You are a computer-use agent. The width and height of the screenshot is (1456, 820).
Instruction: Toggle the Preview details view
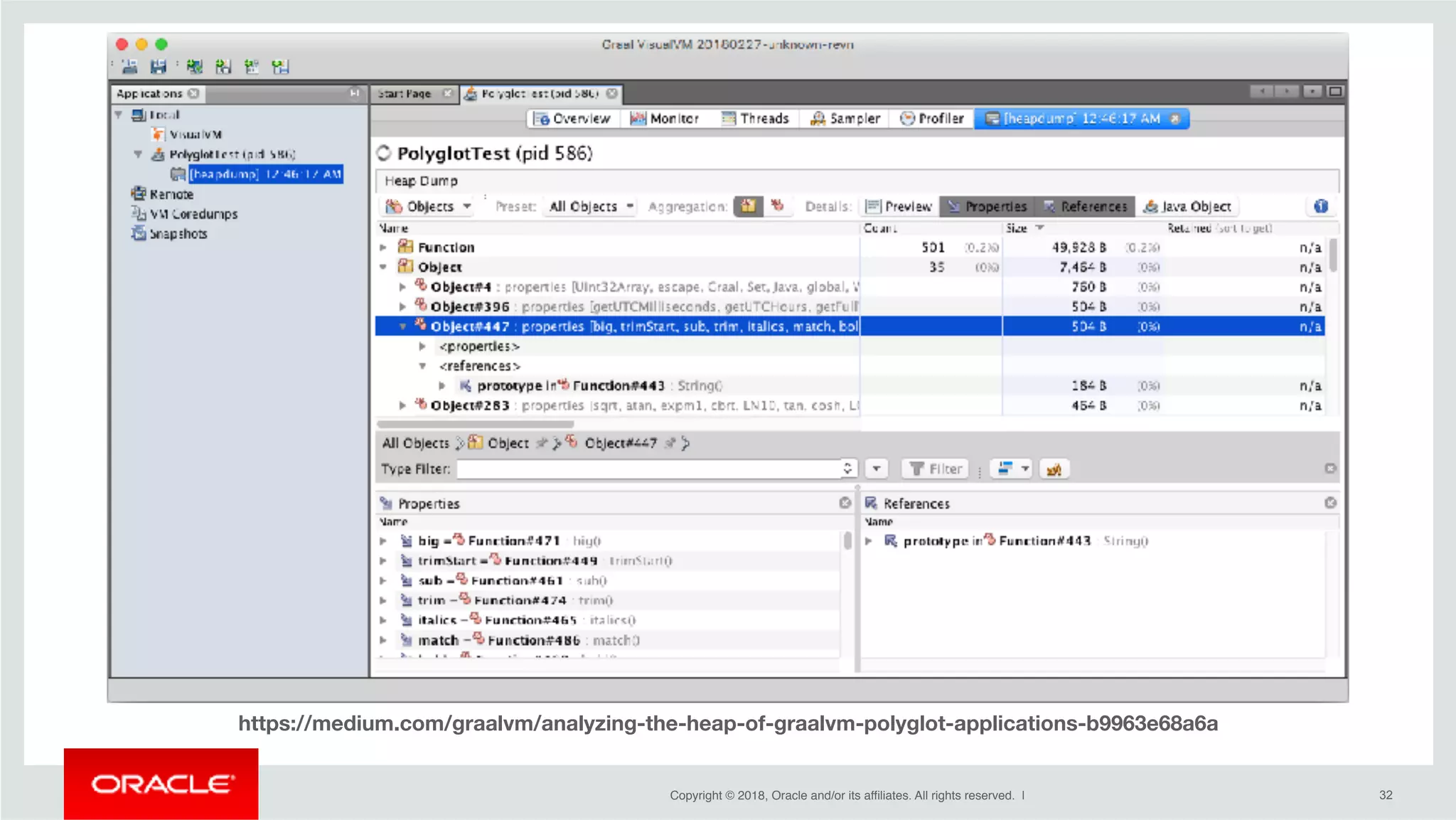click(899, 206)
